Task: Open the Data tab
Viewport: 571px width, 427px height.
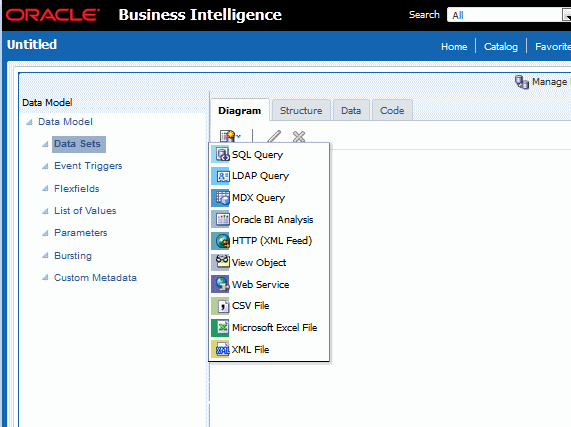Action: point(351,110)
